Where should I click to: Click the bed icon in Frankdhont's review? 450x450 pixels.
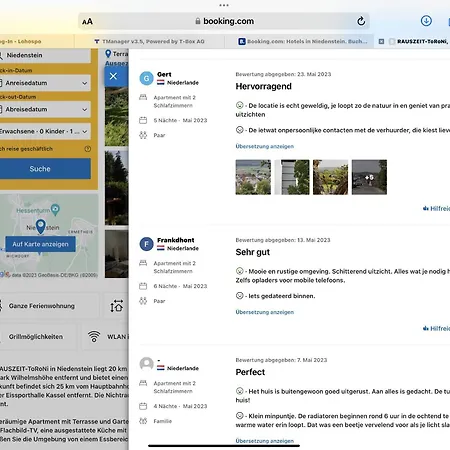click(143, 263)
